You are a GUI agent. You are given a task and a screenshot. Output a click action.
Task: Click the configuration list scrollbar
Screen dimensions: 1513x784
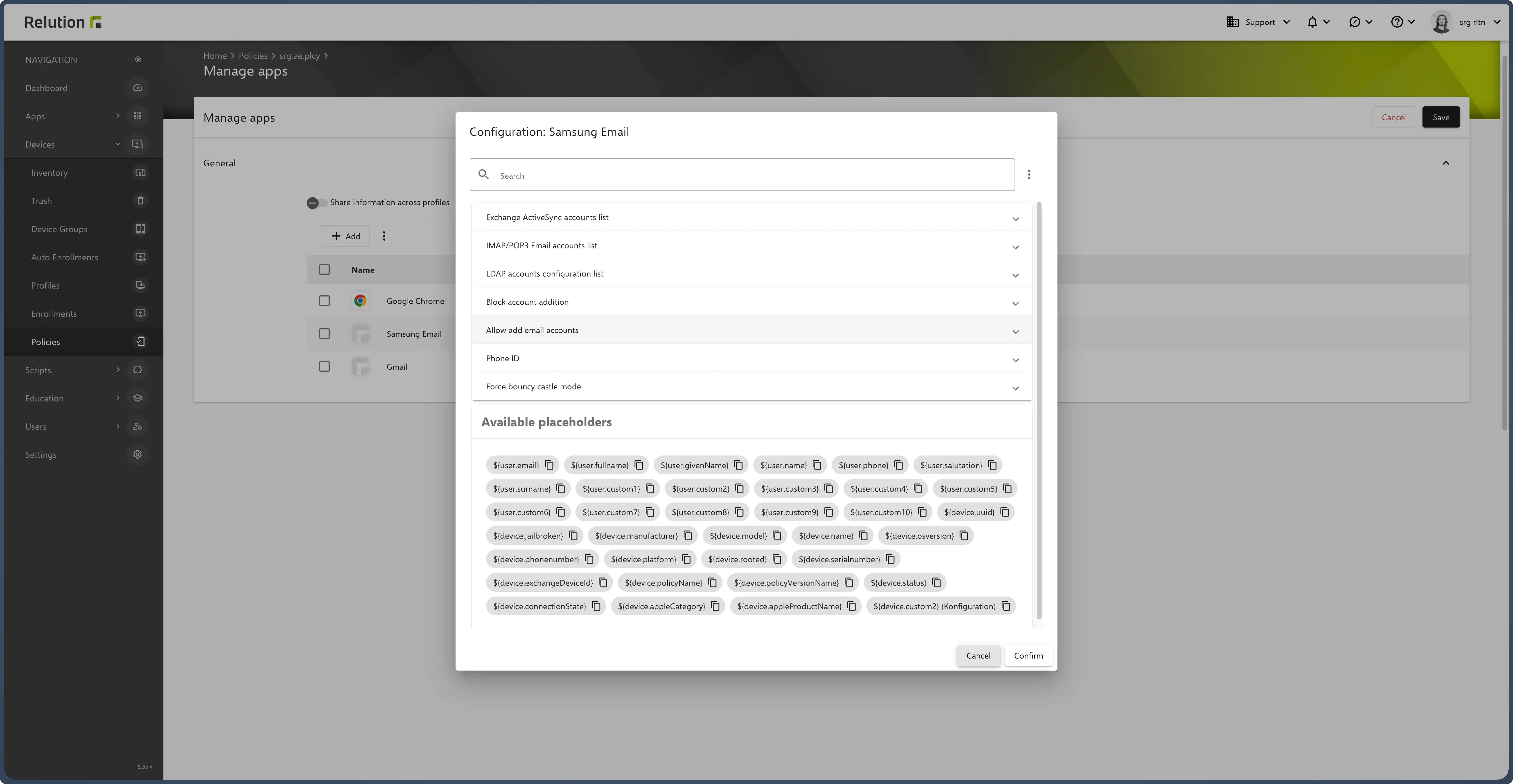(1039, 411)
